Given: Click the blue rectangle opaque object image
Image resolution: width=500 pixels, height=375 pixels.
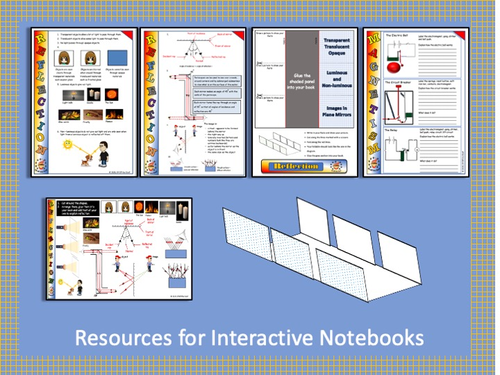Looking at the screenshot, I should click(117, 58).
